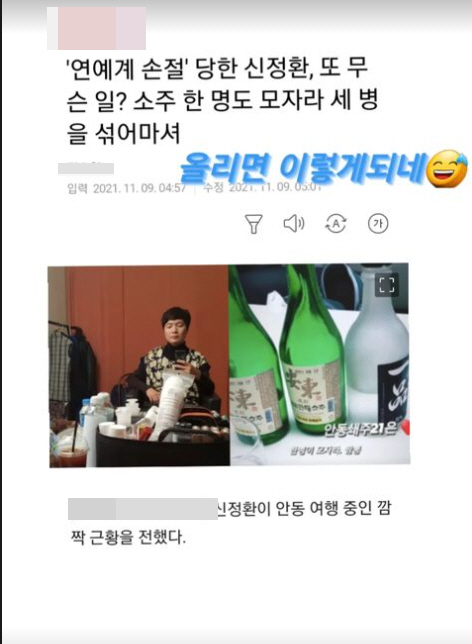Adjust font size via the 가 icon
The width and height of the screenshot is (472, 644).
point(378,224)
